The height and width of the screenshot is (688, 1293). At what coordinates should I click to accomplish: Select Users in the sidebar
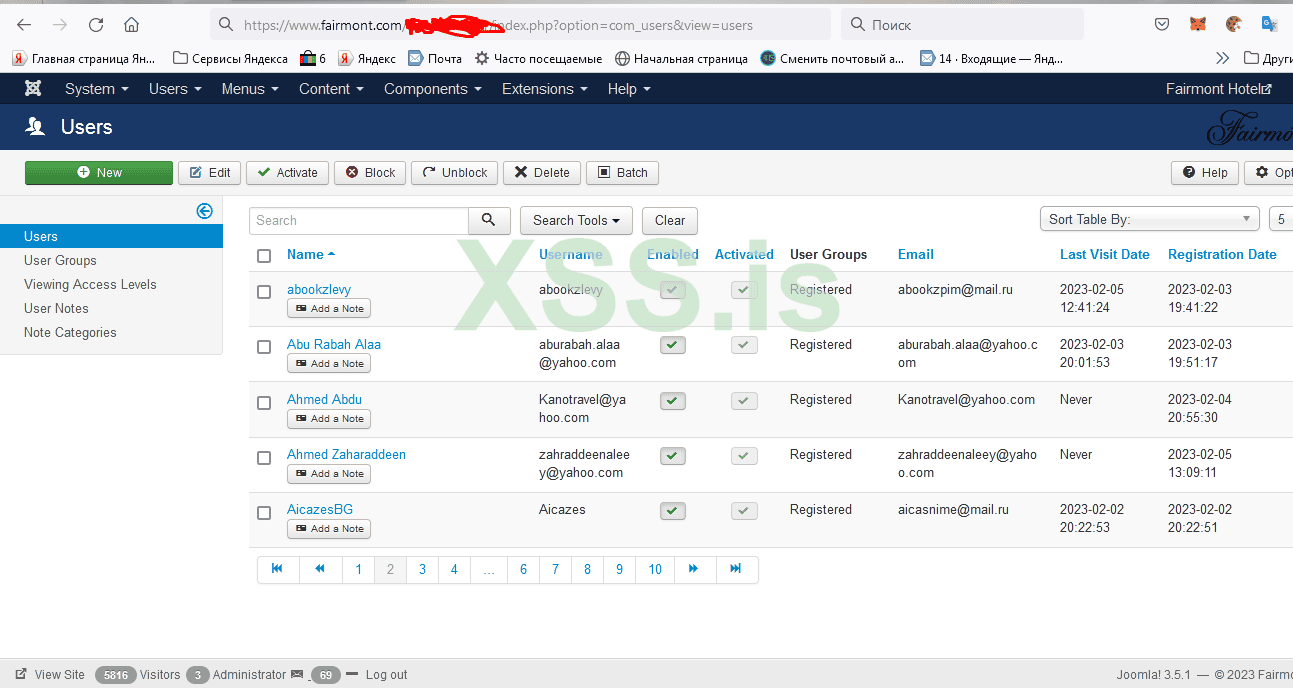click(x=111, y=237)
